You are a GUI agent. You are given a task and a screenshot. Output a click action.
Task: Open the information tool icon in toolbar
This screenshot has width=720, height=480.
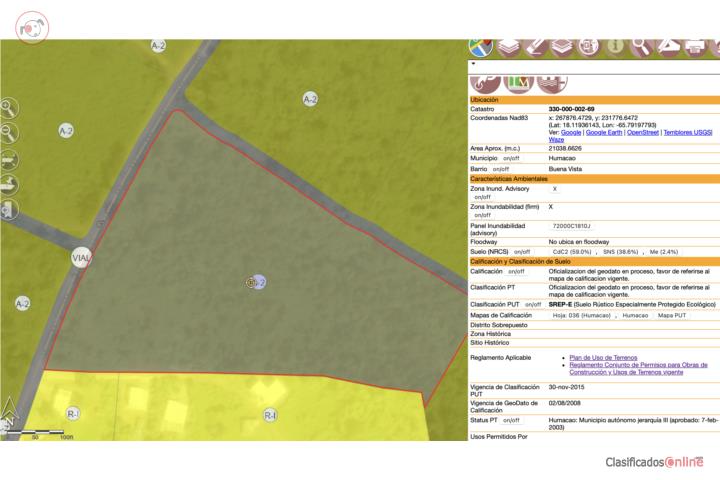click(616, 47)
